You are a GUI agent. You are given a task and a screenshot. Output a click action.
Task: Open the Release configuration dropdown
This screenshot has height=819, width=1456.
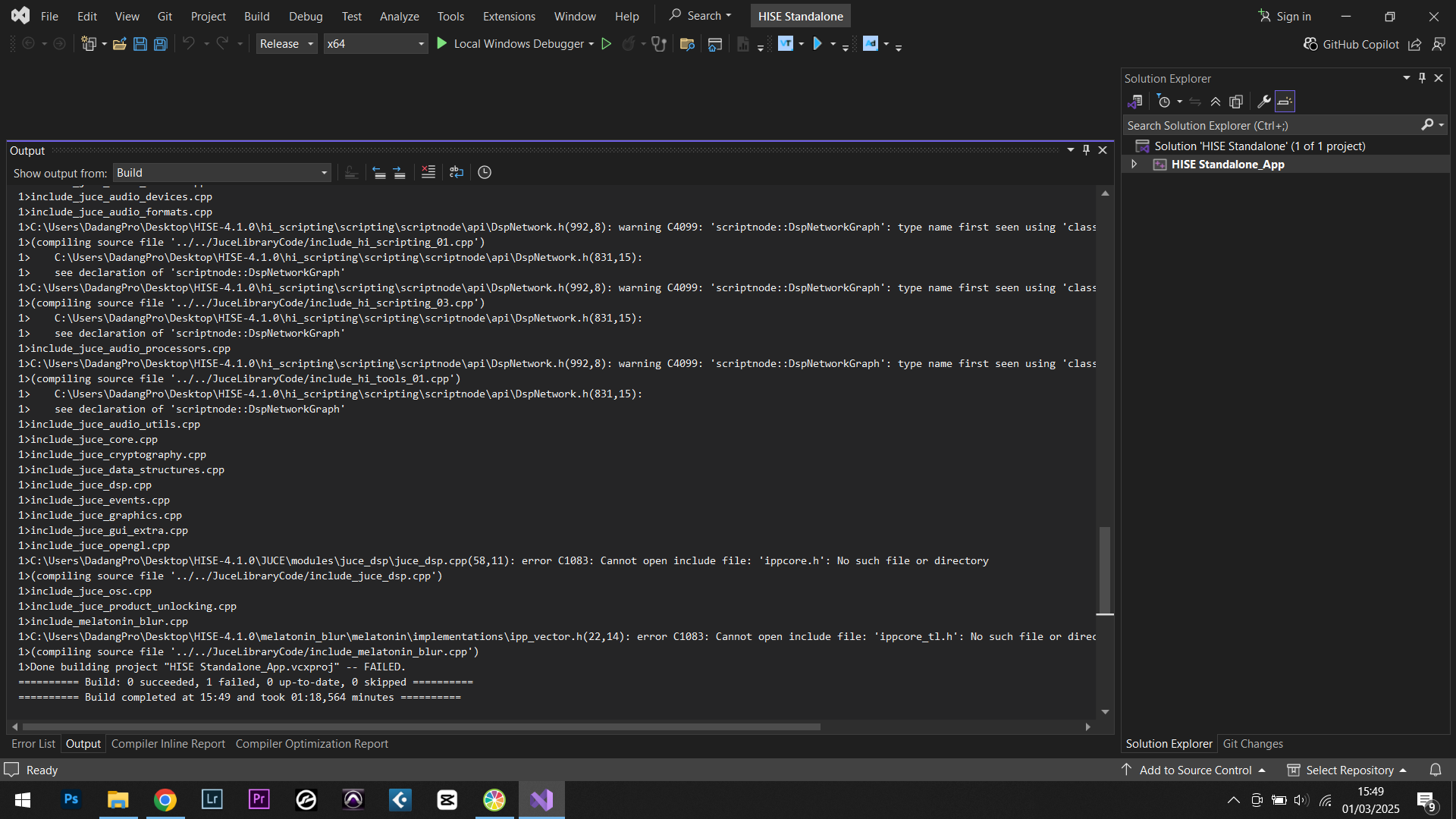click(x=286, y=44)
